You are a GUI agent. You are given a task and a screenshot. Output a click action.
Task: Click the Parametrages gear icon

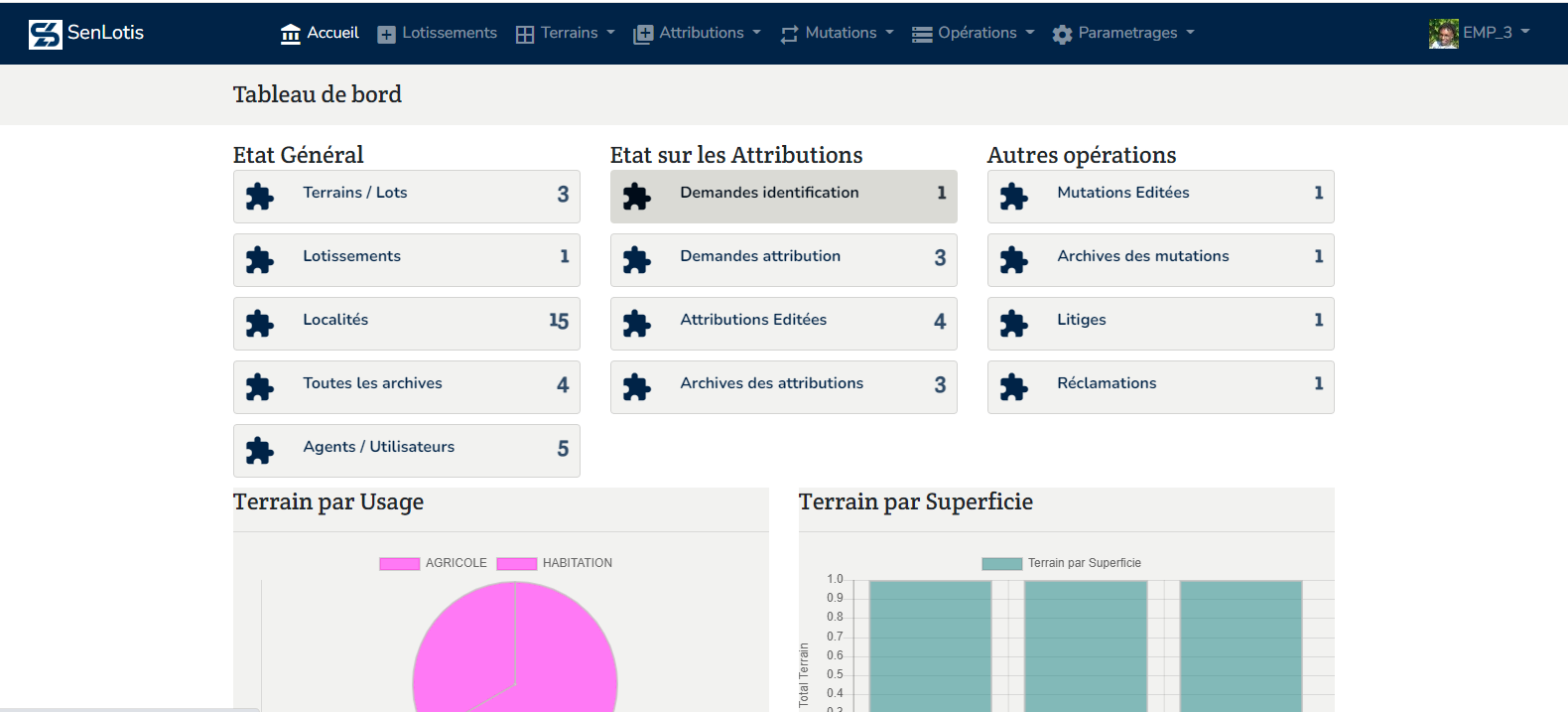[x=1062, y=35]
